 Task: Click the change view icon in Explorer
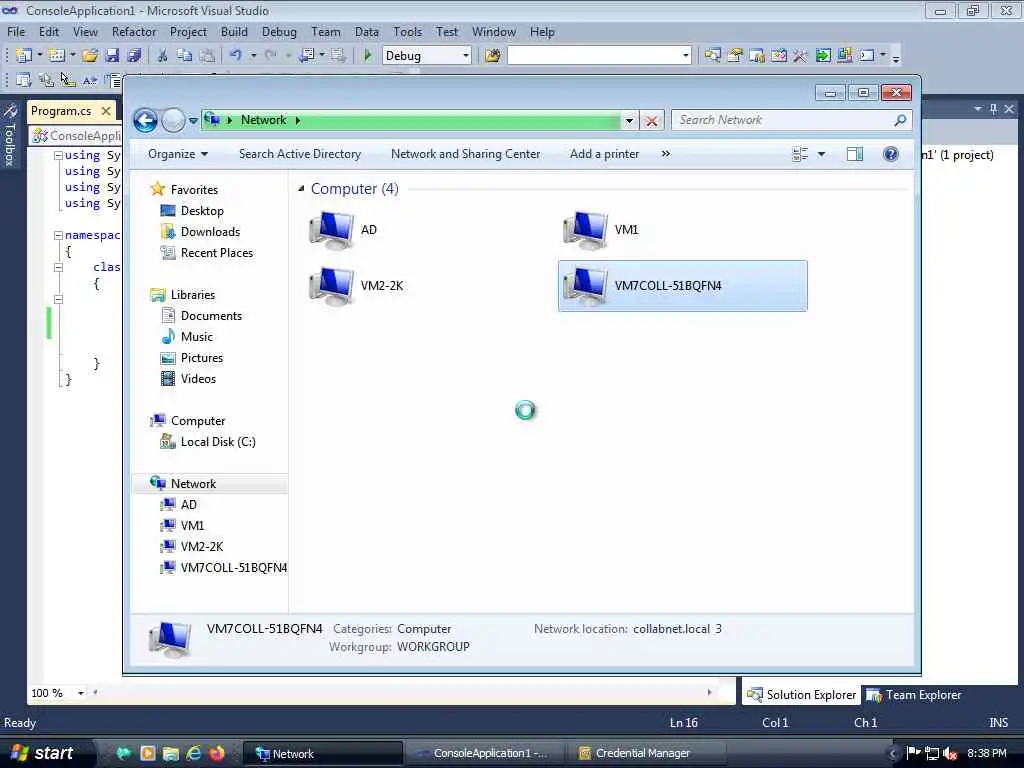click(800, 154)
